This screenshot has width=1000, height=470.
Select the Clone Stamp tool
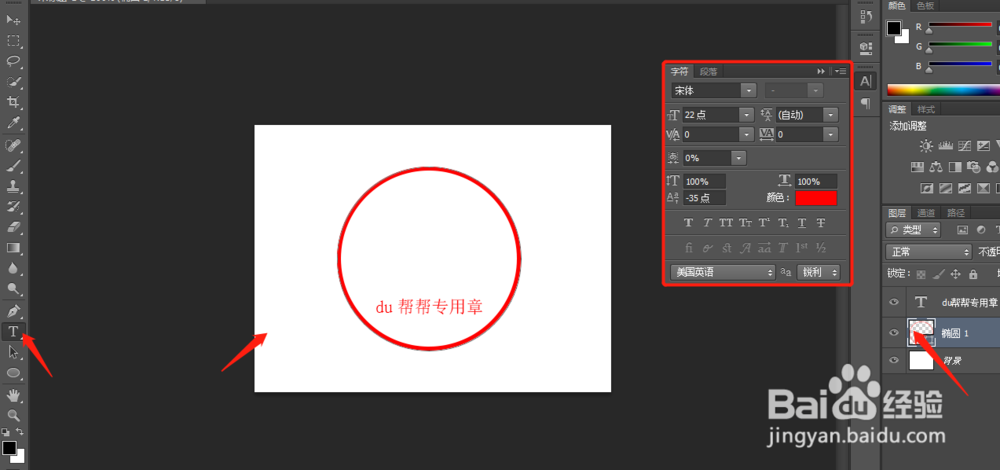13,186
